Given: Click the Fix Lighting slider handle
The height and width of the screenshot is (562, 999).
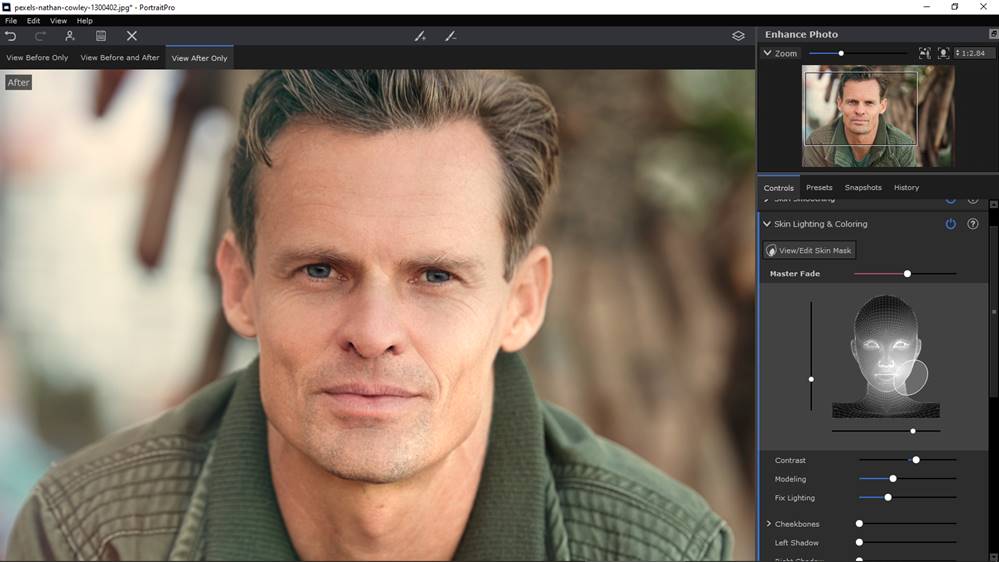Looking at the screenshot, I should click(888, 497).
